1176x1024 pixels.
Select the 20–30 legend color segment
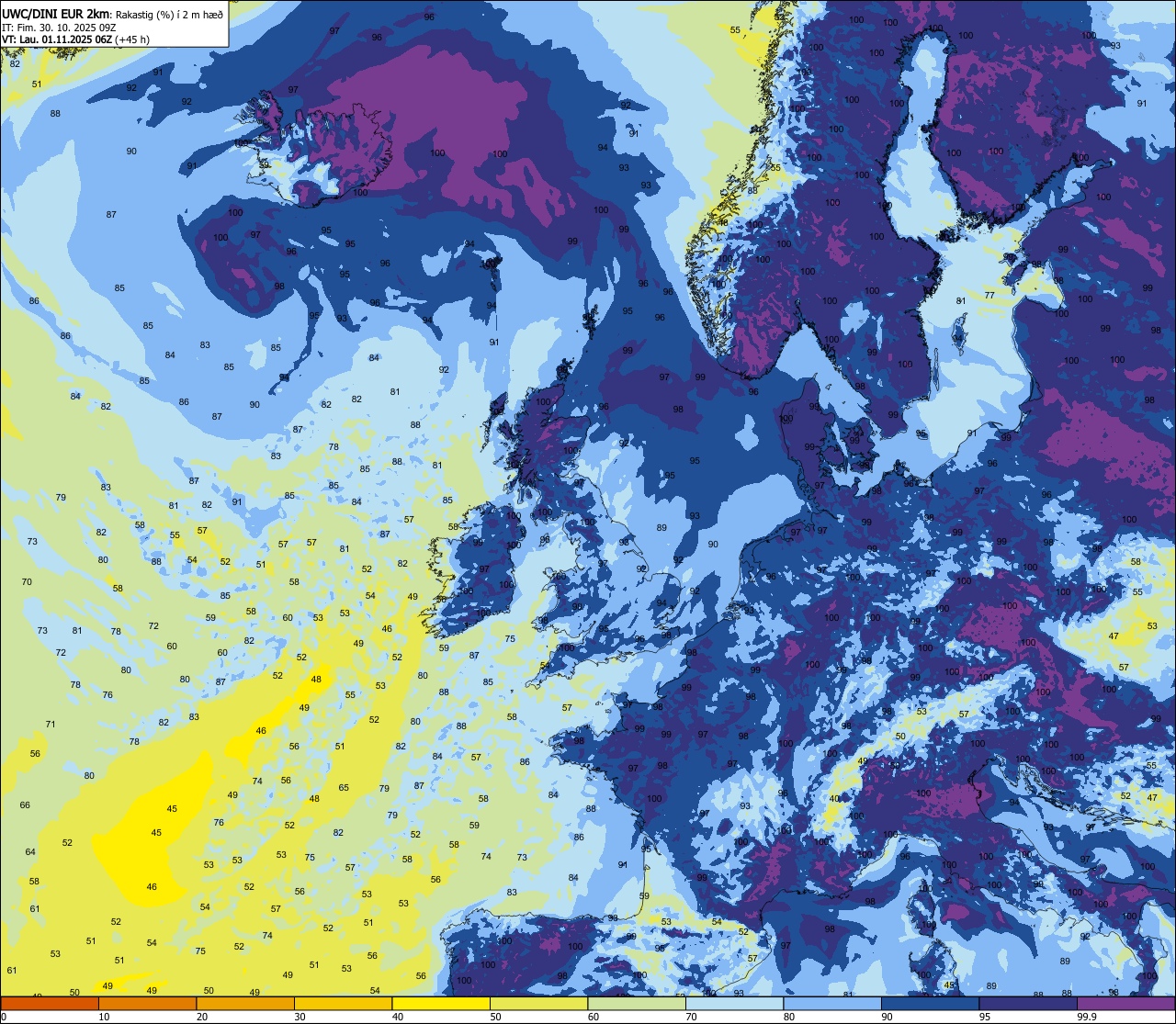point(245,1003)
